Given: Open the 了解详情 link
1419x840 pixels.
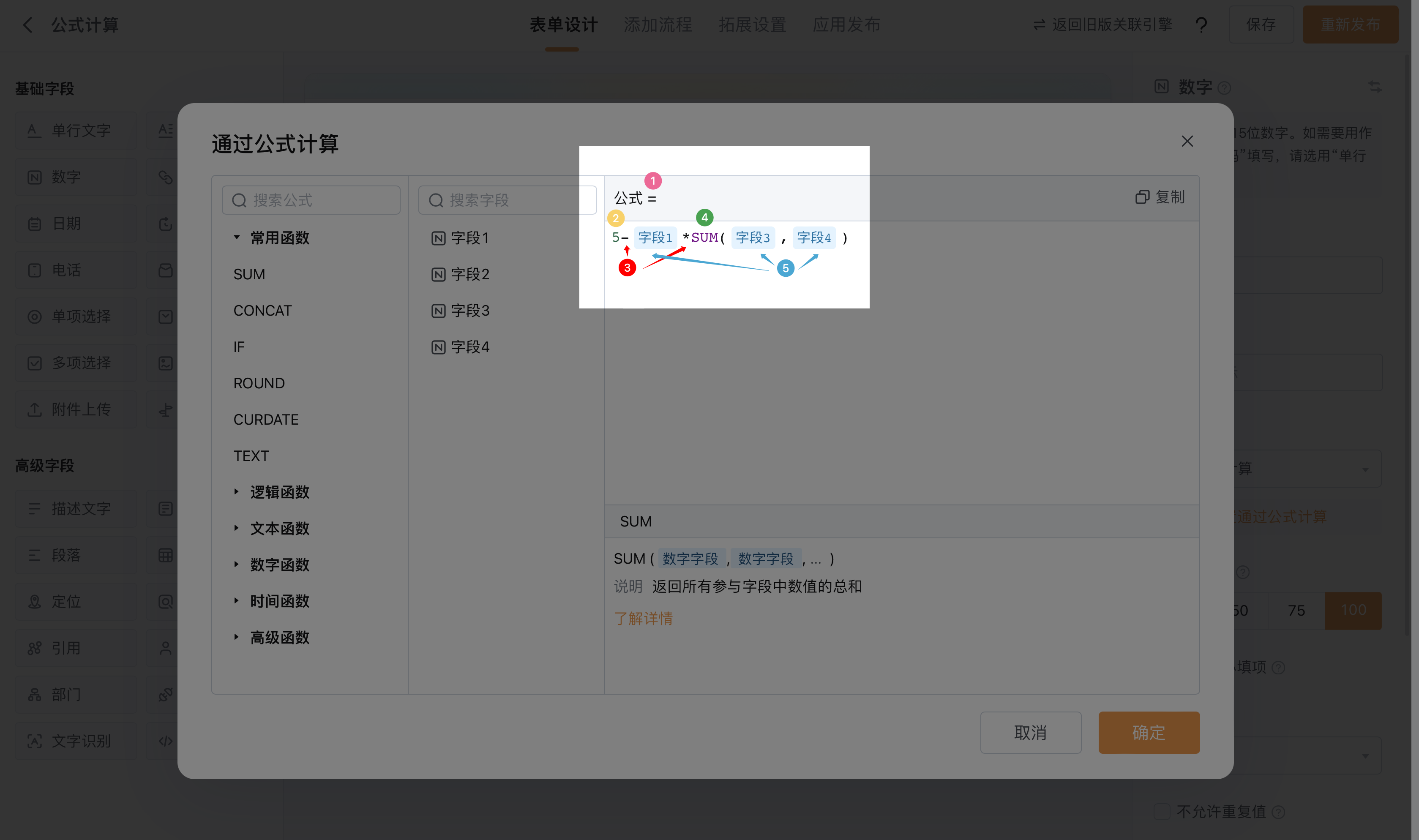Looking at the screenshot, I should tap(644, 618).
